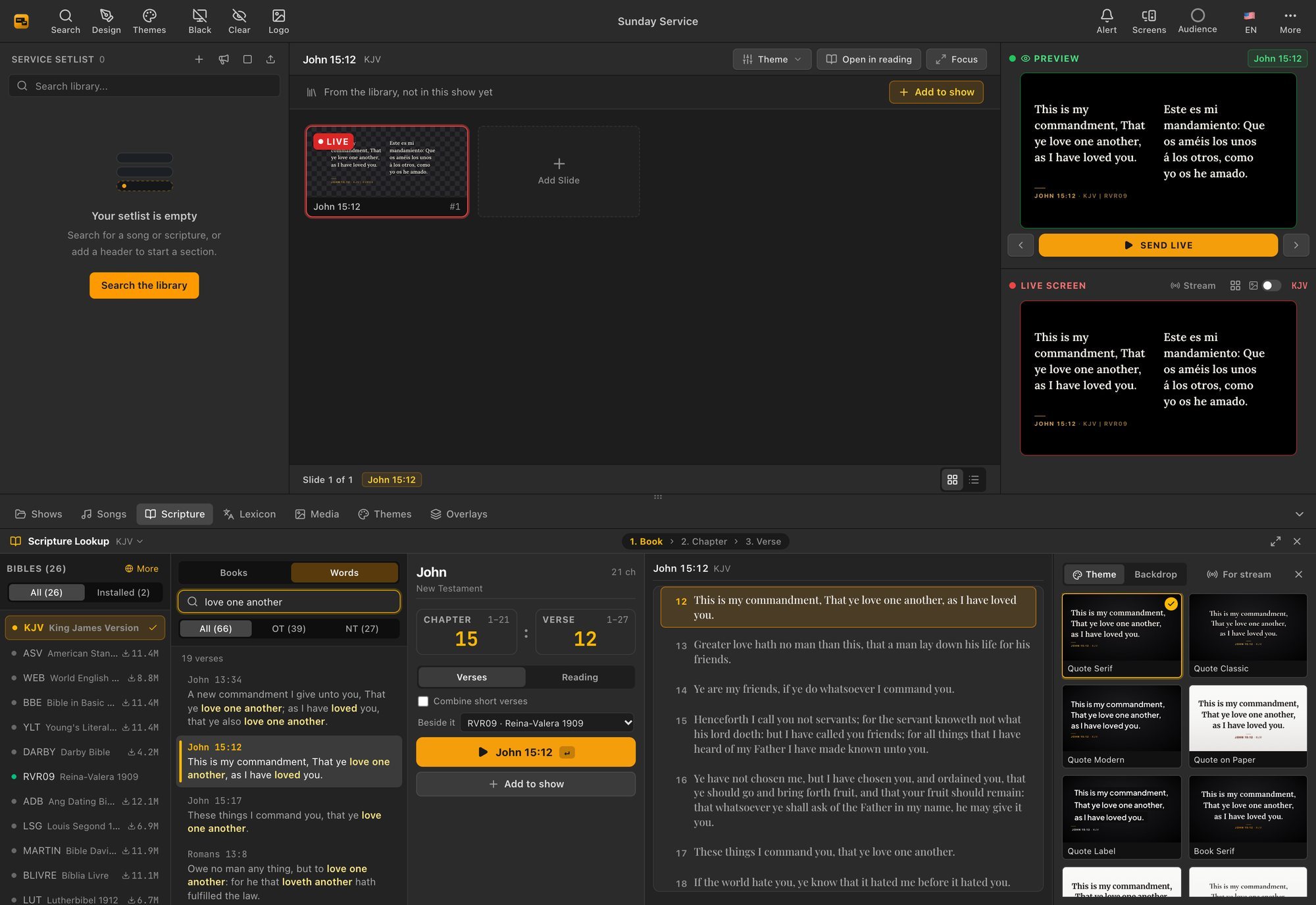
Task: Select the Quote on Paper theme swatch
Action: point(1248,727)
